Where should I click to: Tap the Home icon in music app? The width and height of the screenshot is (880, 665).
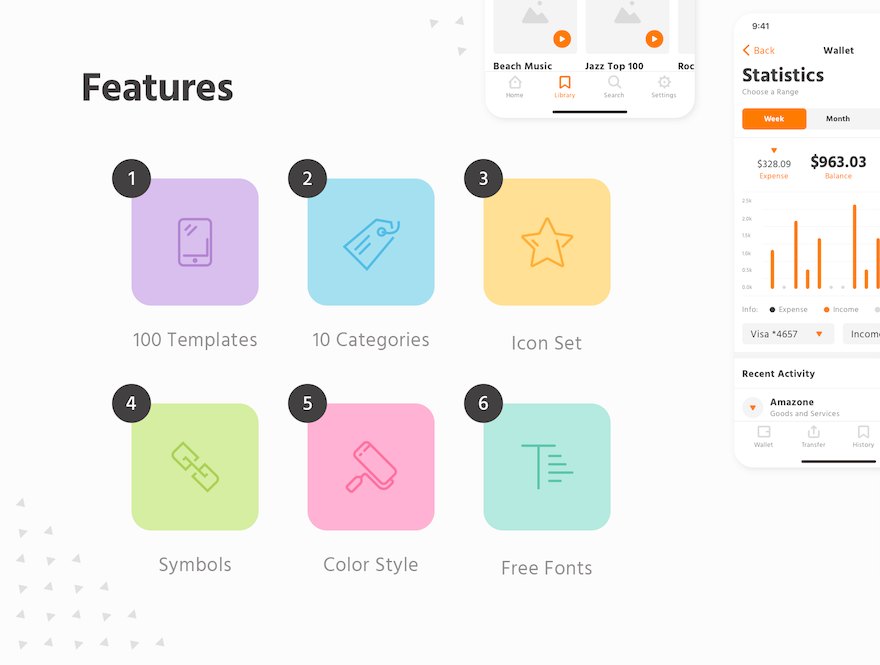pos(515,87)
